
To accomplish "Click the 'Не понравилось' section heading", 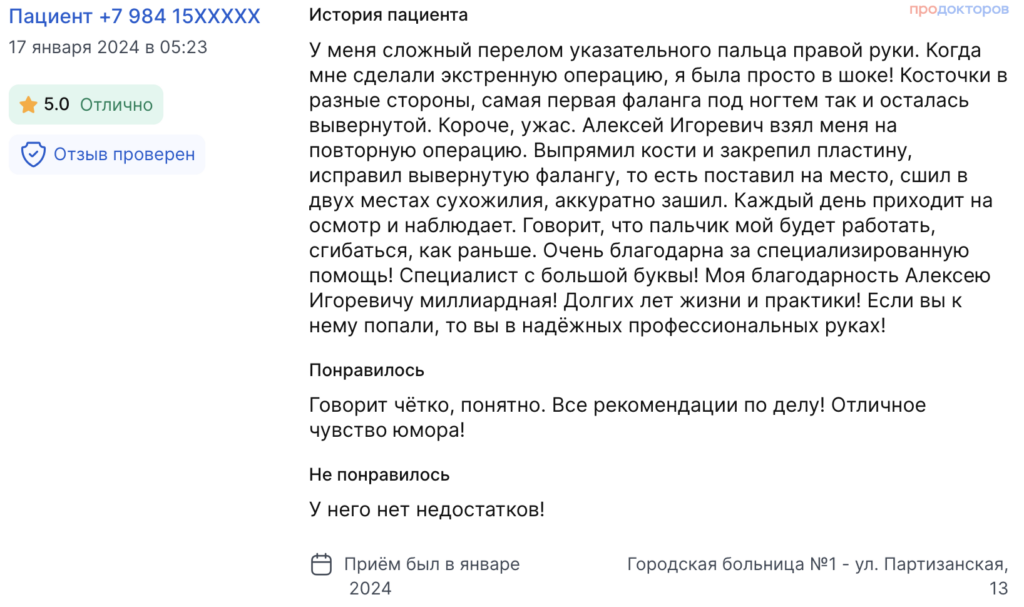I will click(x=379, y=474).
